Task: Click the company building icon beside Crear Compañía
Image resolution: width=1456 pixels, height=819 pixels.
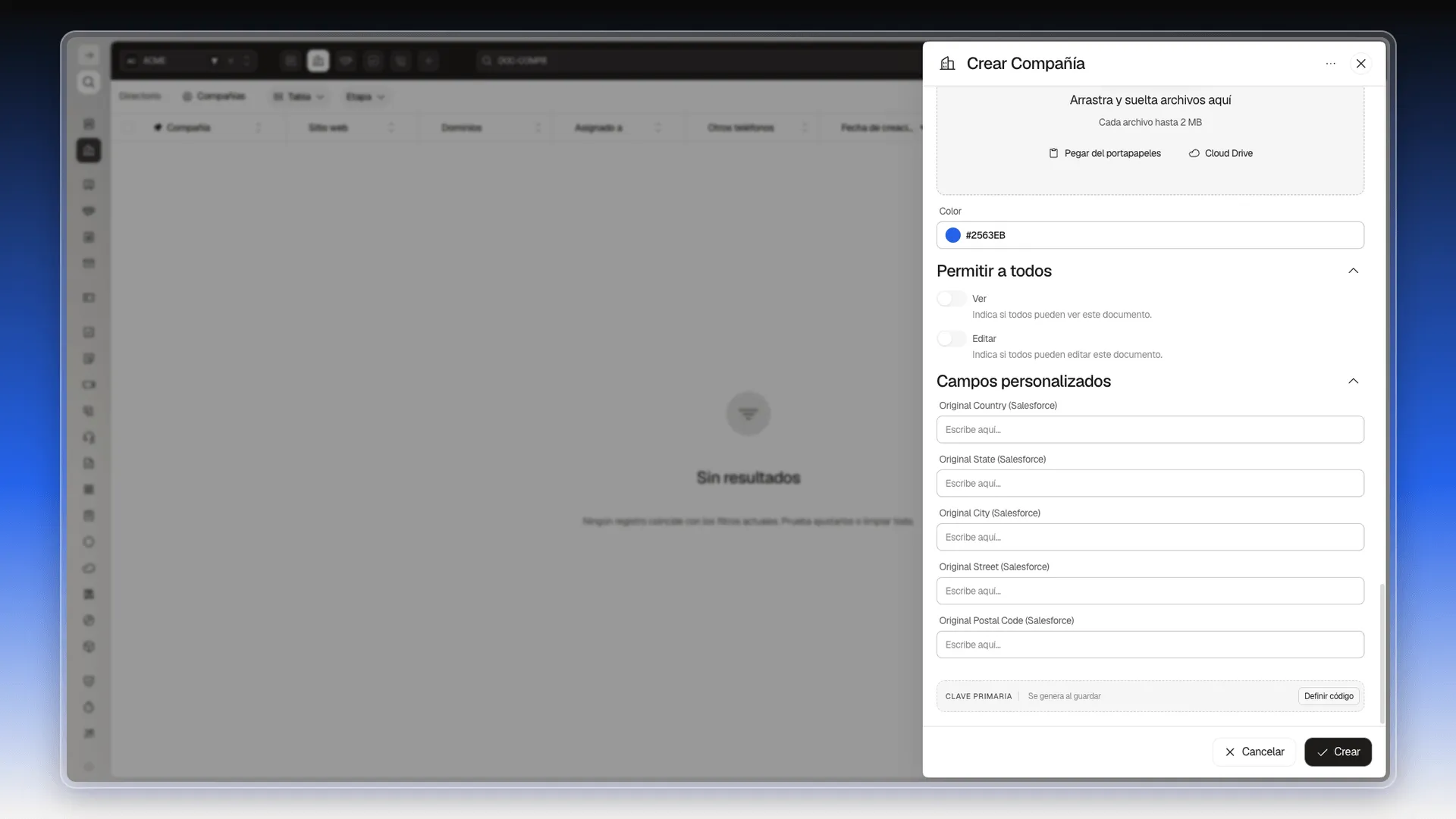Action: pyautogui.click(x=947, y=64)
